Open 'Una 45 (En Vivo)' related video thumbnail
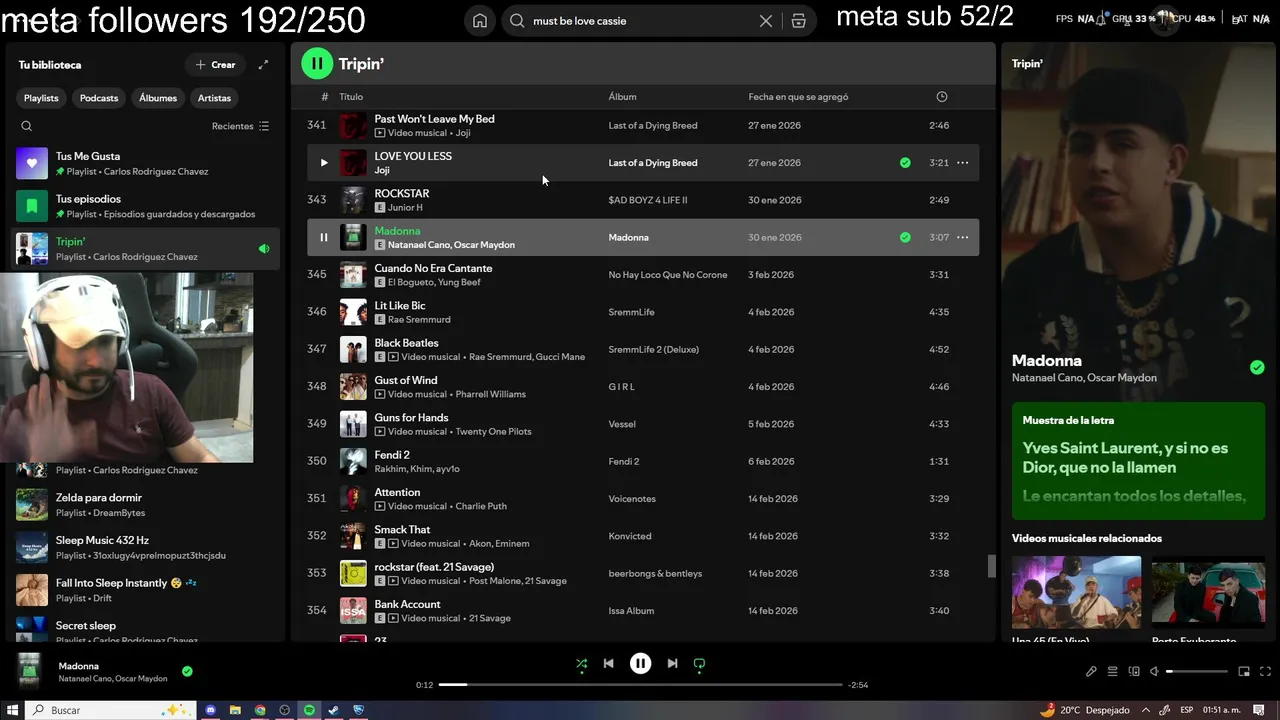 (x=1076, y=592)
